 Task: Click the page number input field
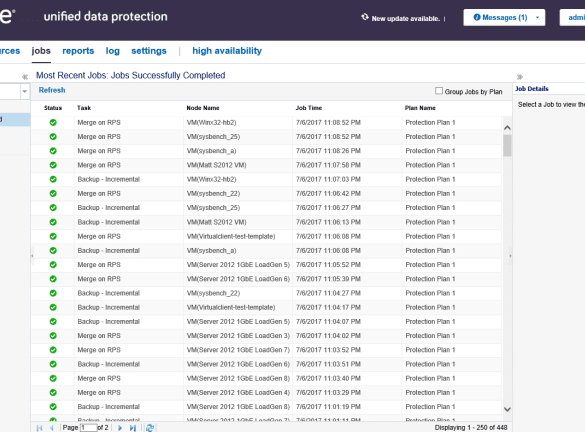click(x=88, y=428)
